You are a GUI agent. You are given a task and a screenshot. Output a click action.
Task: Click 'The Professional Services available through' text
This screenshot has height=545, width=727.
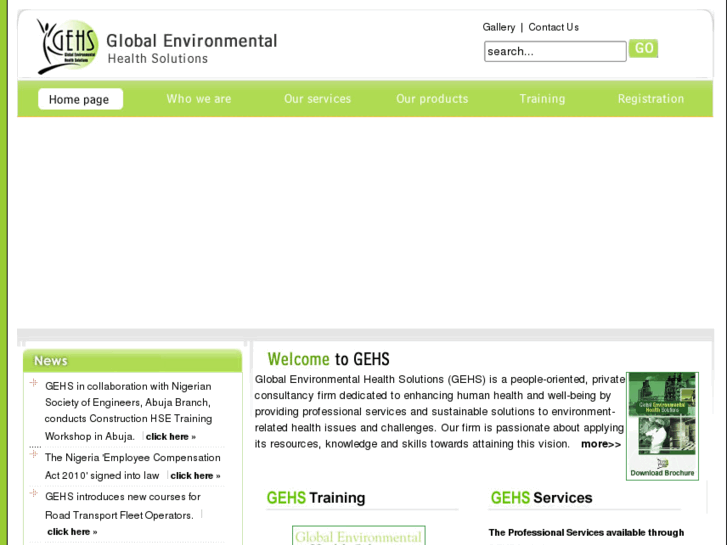coord(586,532)
